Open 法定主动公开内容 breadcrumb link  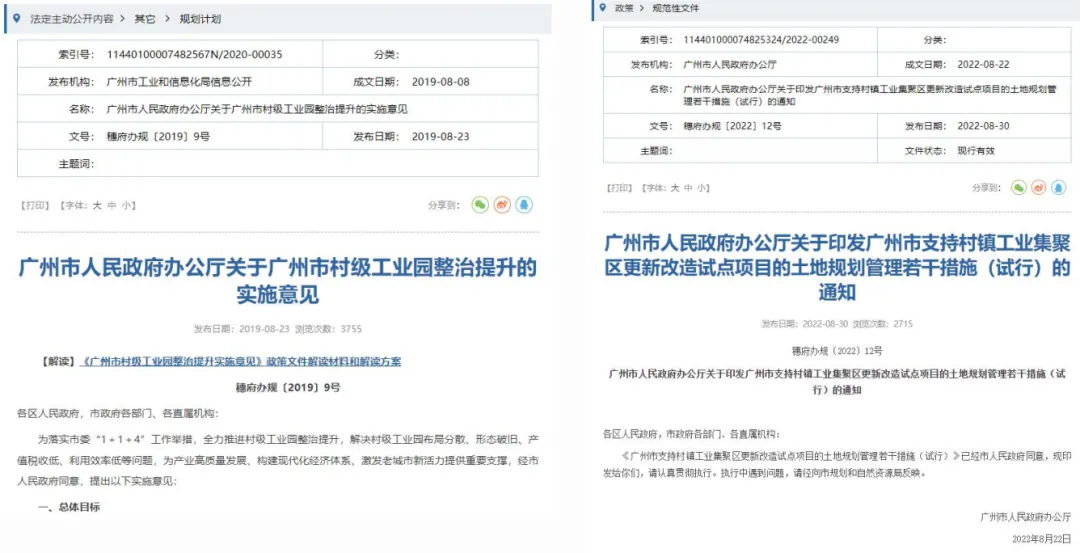point(72,19)
